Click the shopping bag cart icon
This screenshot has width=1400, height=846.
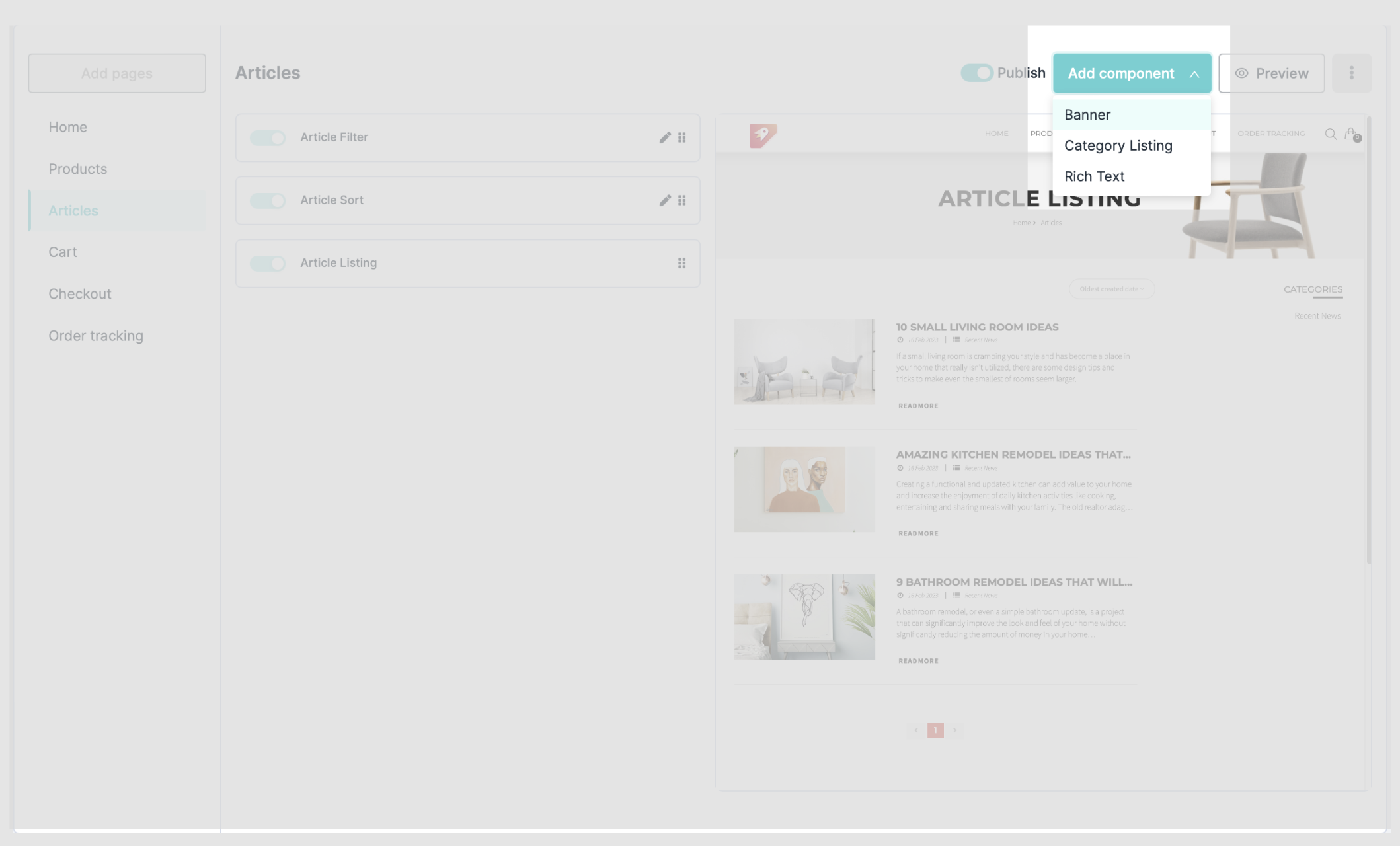[x=1350, y=134]
